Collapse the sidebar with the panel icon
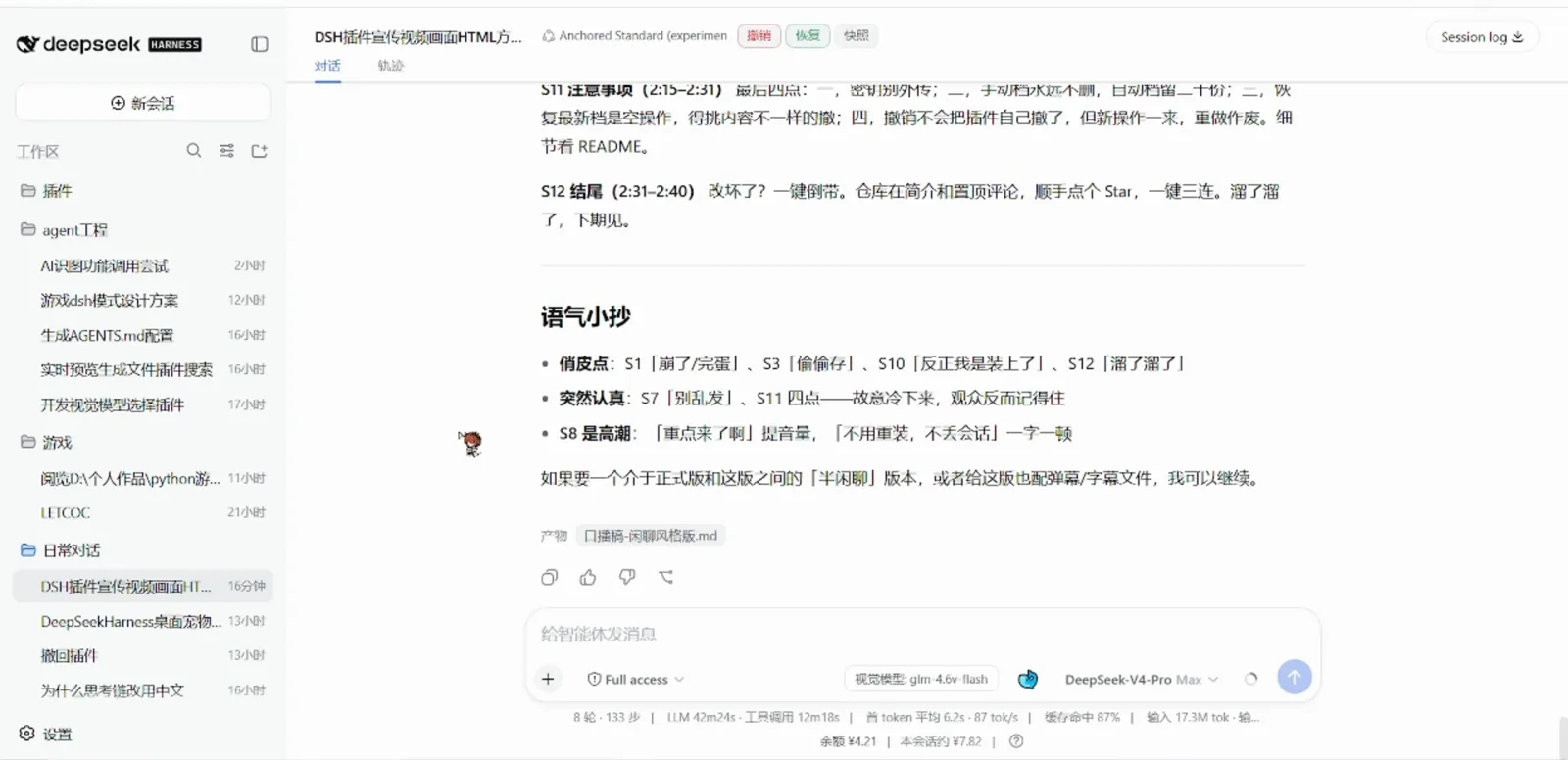Screen dimensions: 1568x760 pyautogui.click(x=260, y=44)
